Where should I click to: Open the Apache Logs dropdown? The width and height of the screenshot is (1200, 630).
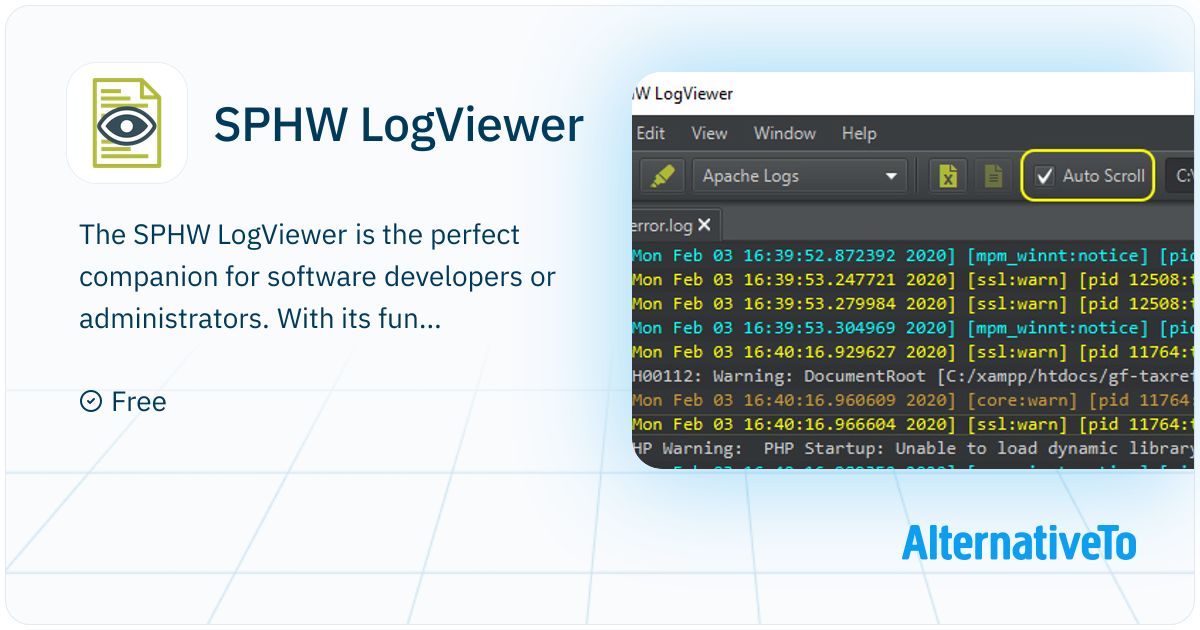(x=800, y=176)
